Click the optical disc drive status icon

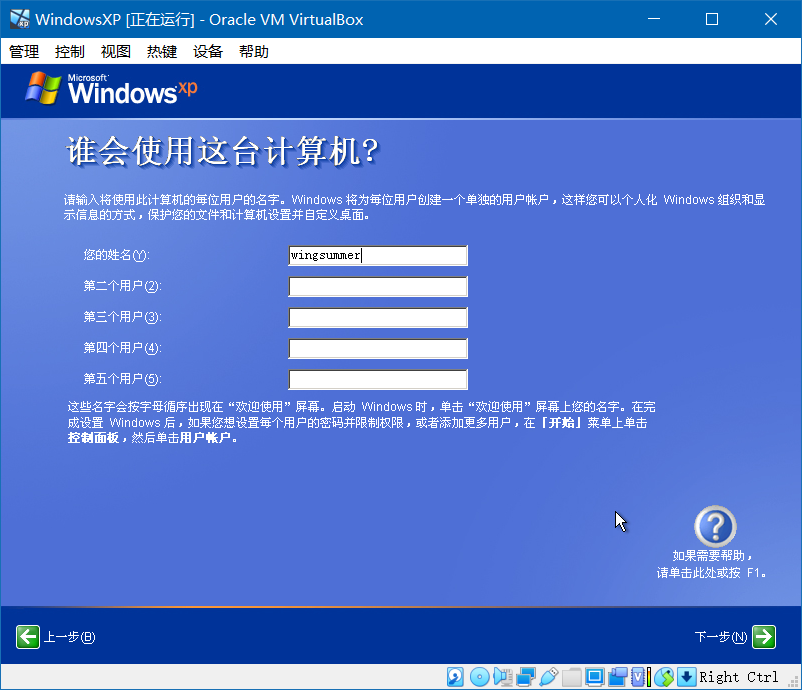(480, 677)
